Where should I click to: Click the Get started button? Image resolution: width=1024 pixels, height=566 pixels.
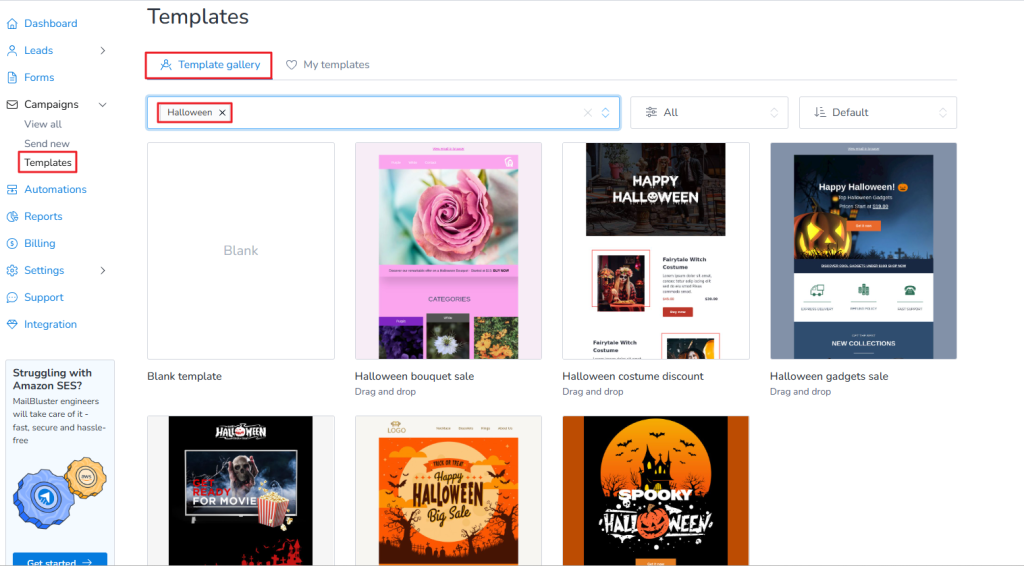[x=60, y=560]
